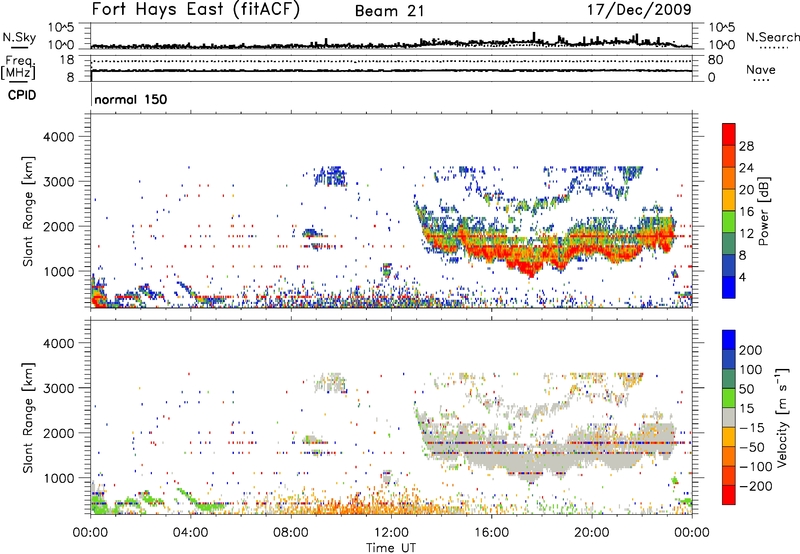Select the Freq. [MHz] axis label
800x554 pixels.
(18, 67)
